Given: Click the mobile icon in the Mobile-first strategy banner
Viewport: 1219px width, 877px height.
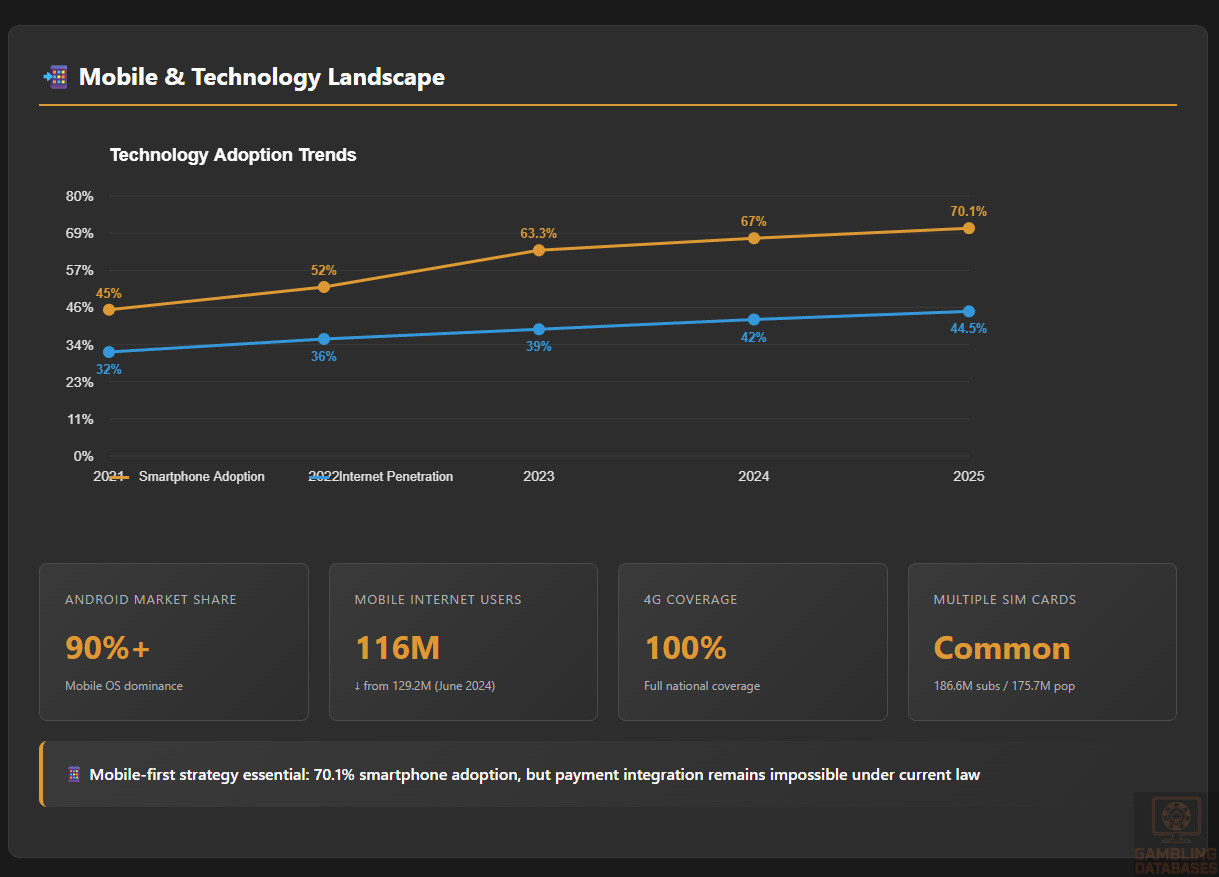Looking at the screenshot, I should click(73, 775).
